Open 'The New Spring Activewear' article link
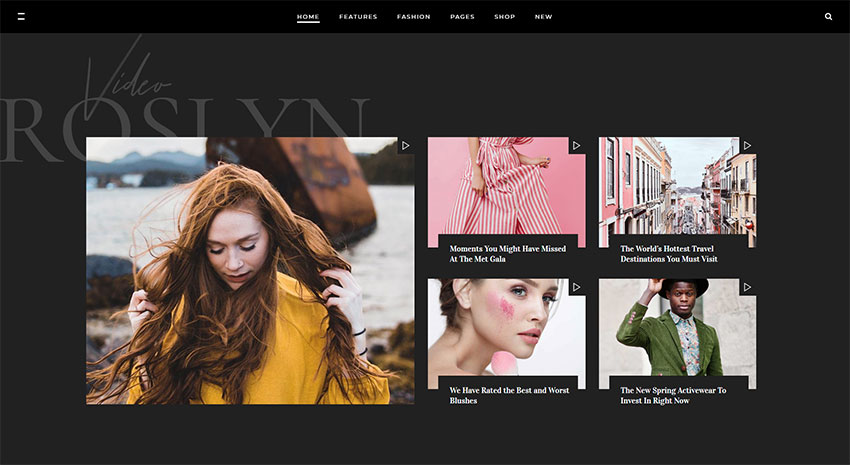Viewport: 850px width, 465px height. click(672, 395)
